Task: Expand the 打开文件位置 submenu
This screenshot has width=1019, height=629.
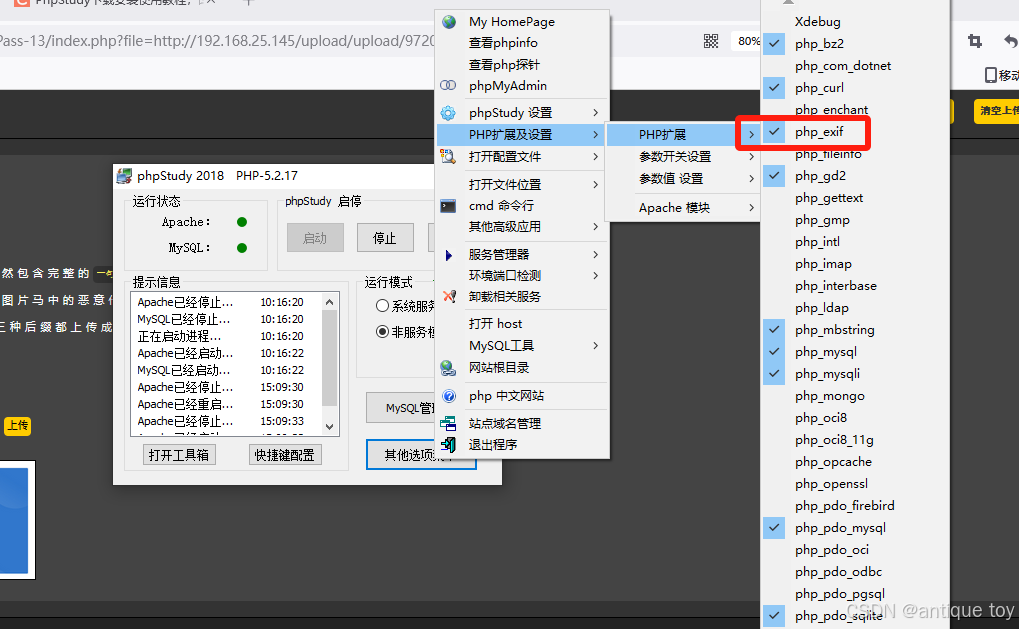Action: (x=522, y=185)
